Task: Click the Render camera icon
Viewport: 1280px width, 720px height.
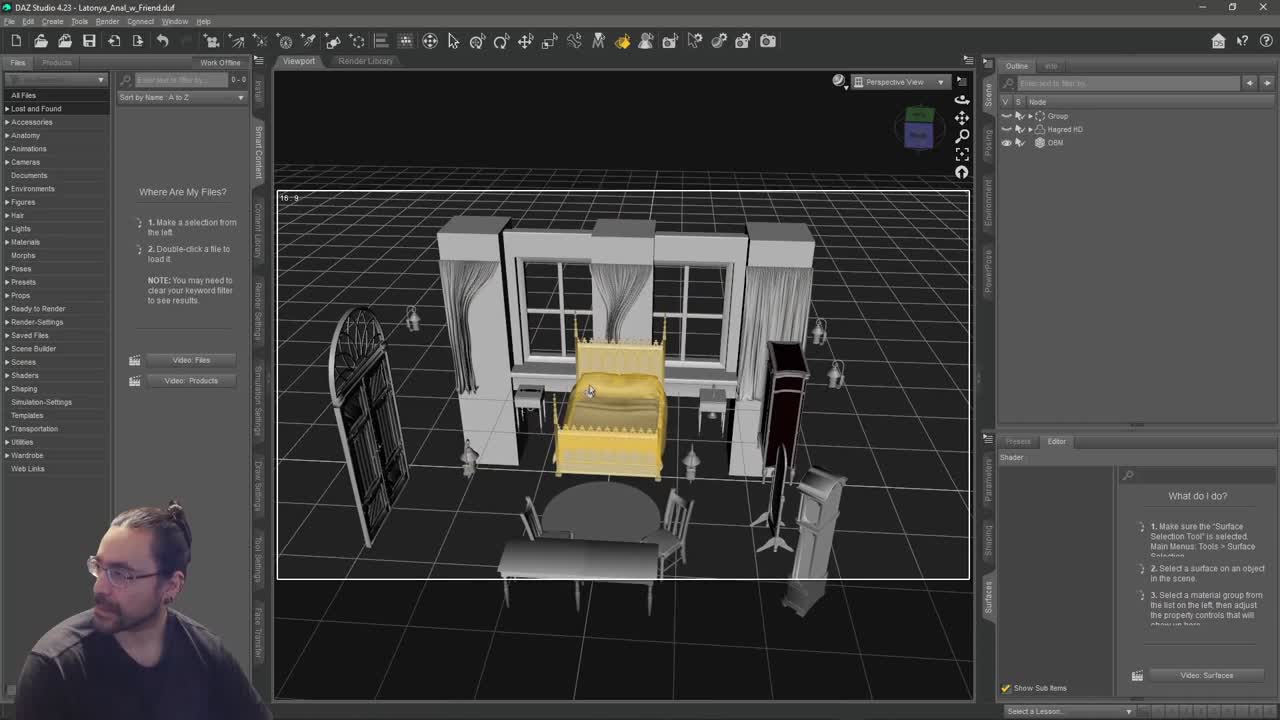Action: click(767, 41)
